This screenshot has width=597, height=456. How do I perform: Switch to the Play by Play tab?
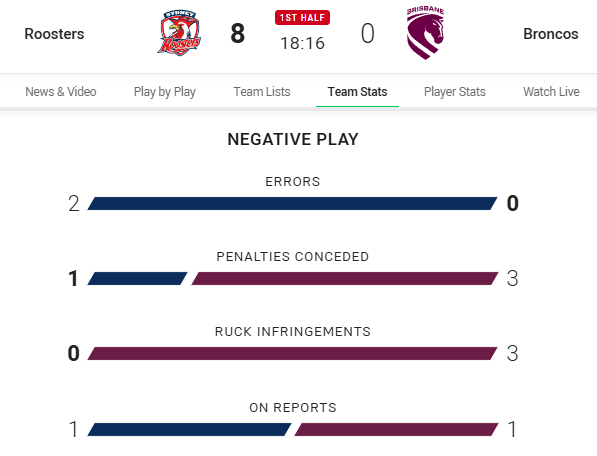(164, 92)
